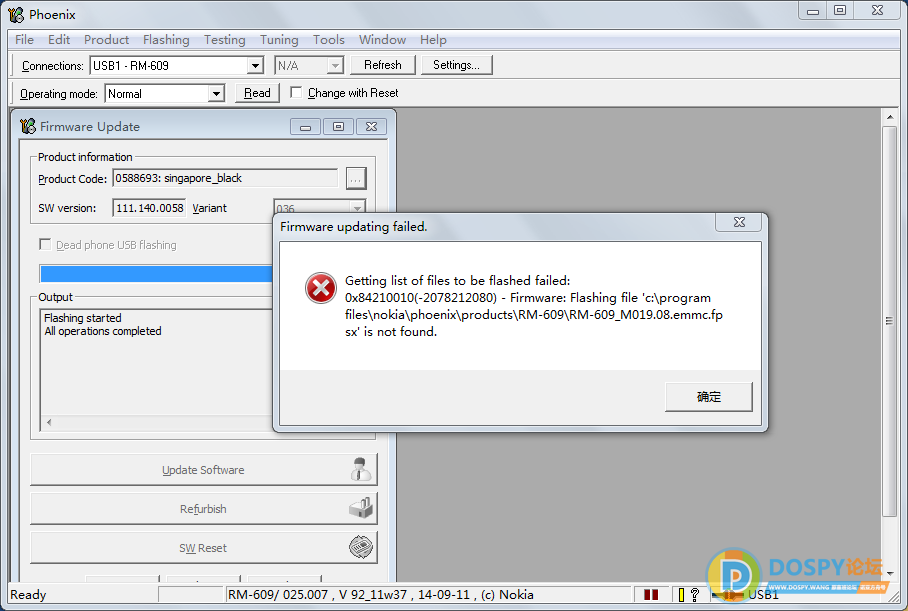Viewport: 908px width, 611px height.
Task: Open the Tools menu
Action: tap(328, 39)
